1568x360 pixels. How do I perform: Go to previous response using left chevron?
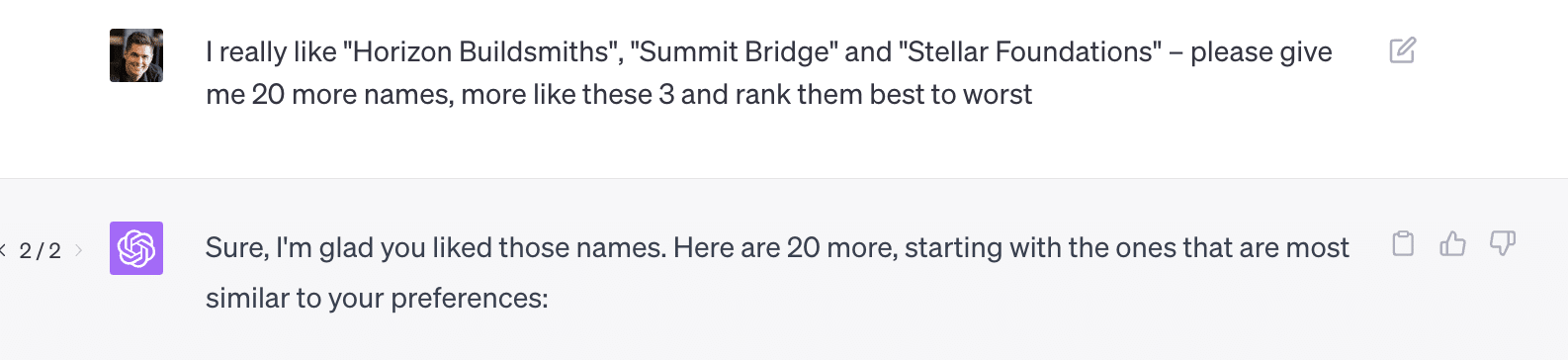[3, 250]
